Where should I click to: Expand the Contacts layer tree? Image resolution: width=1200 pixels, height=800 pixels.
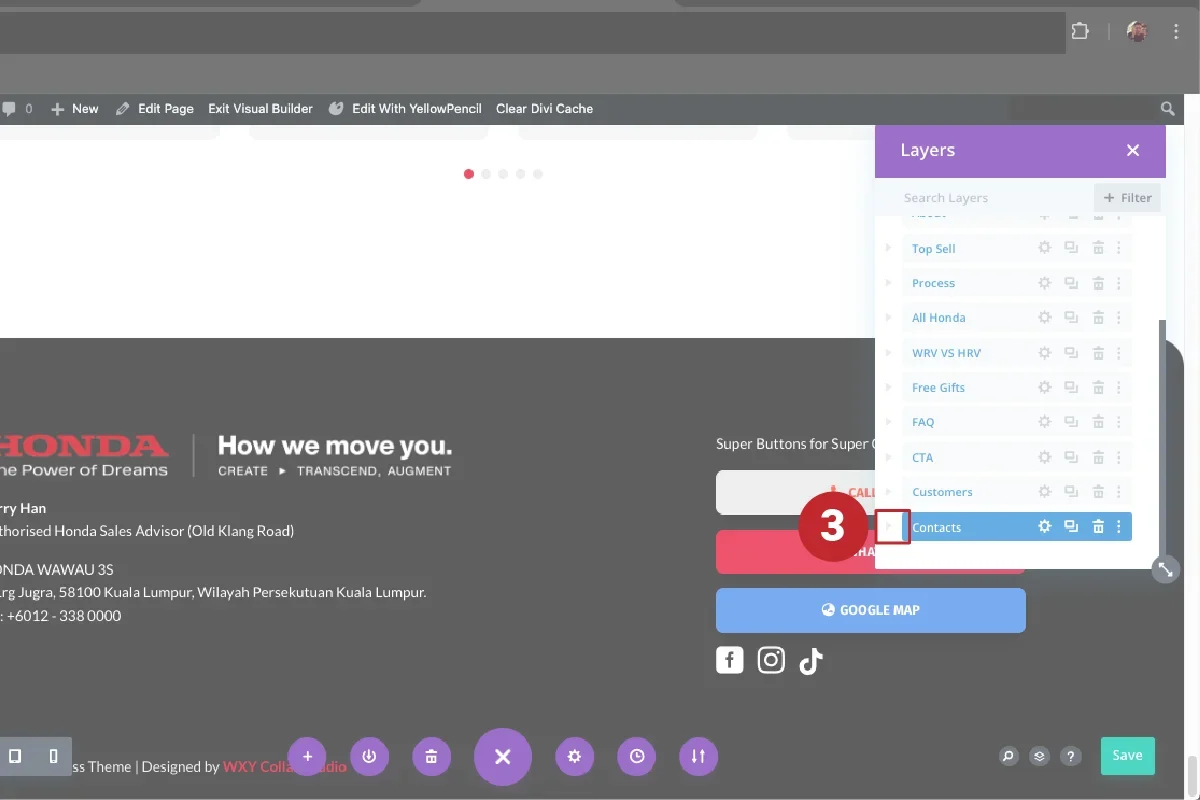pos(889,527)
